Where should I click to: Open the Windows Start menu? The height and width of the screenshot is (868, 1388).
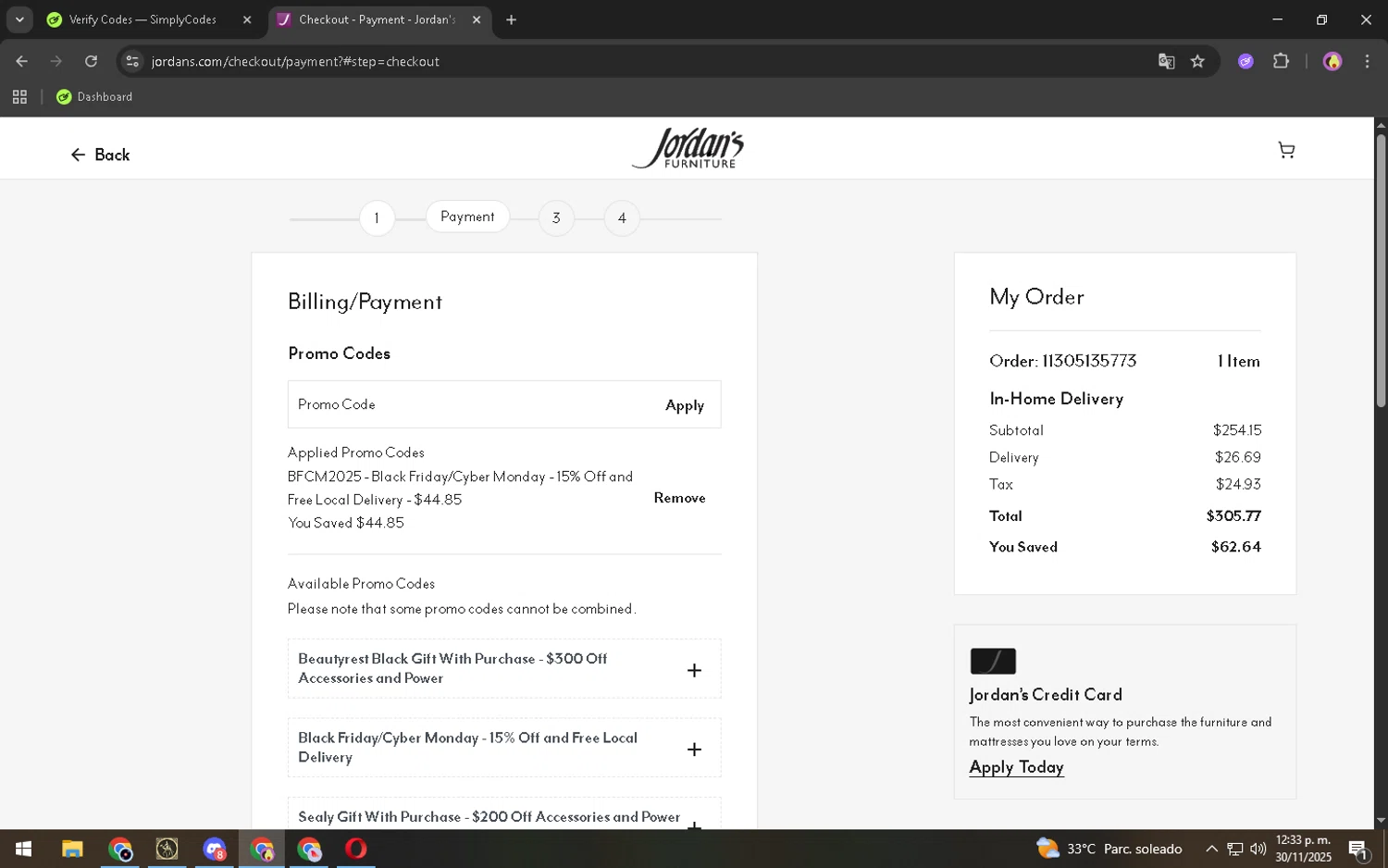pyautogui.click(x=23, y=849)
